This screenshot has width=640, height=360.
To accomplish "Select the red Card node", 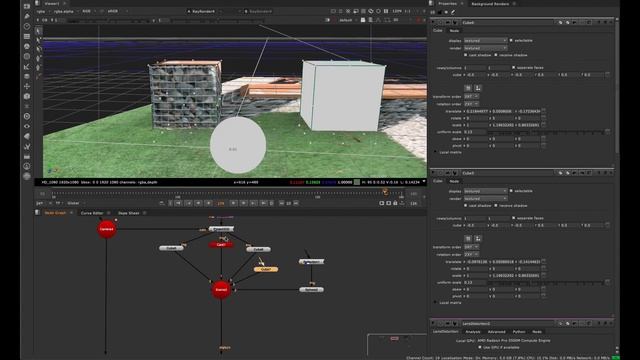I will 221,244.
